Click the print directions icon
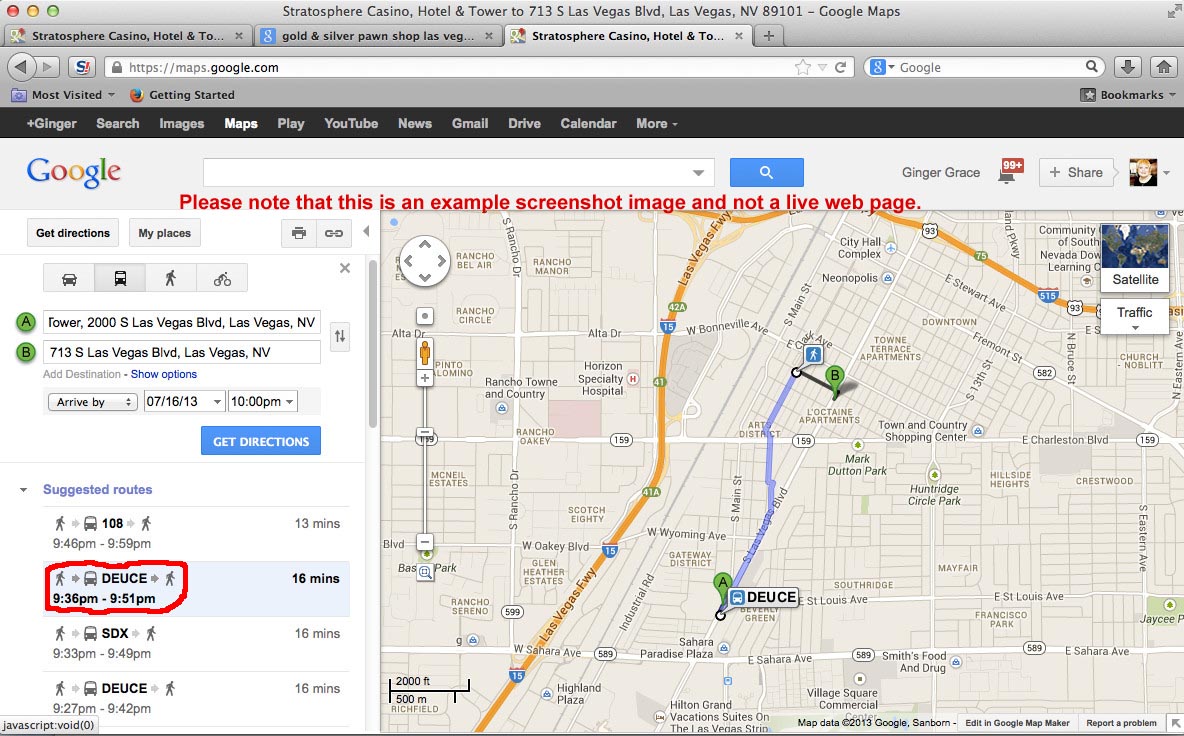This screenshot has width=1184, height=736. (x=298, y=233)
